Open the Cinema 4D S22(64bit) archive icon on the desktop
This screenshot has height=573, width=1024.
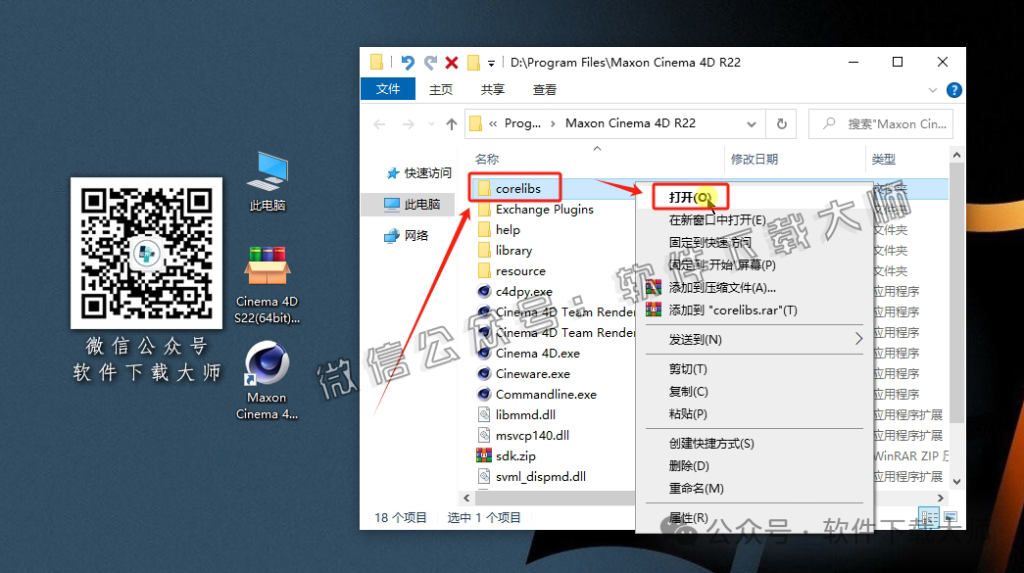tap(267, 286)
